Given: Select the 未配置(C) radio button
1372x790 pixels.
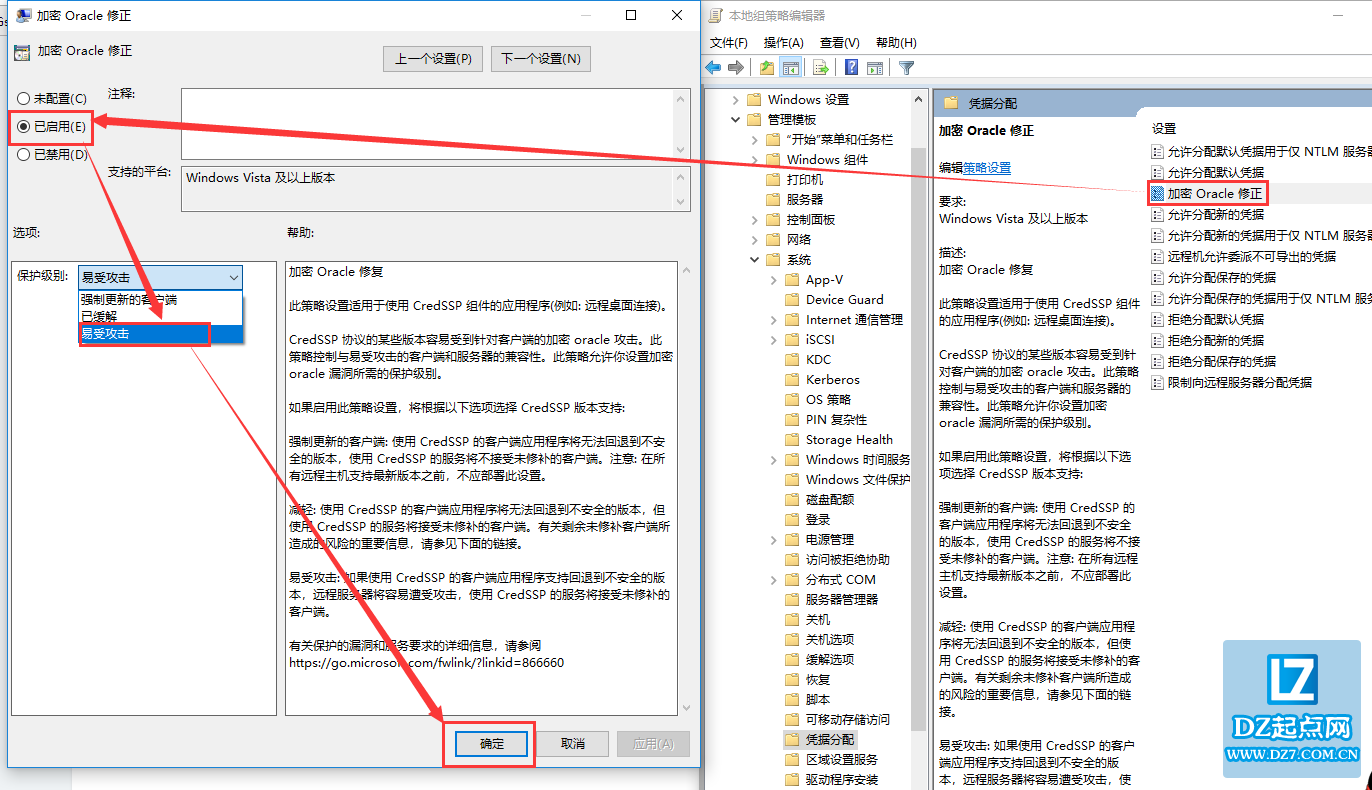Looking at the screenshot, I should click(x=24, y=98).
